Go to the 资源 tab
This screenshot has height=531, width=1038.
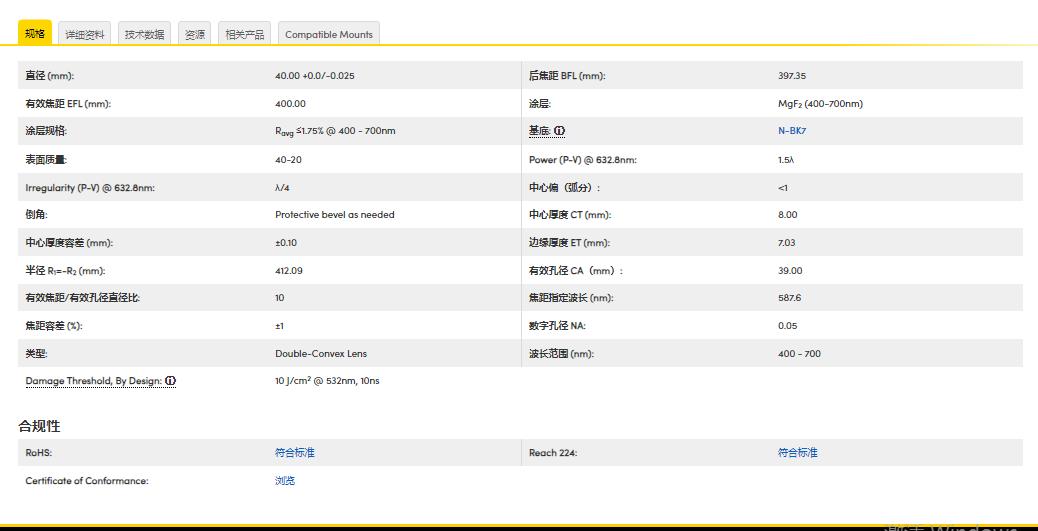[x=195, y=34]
